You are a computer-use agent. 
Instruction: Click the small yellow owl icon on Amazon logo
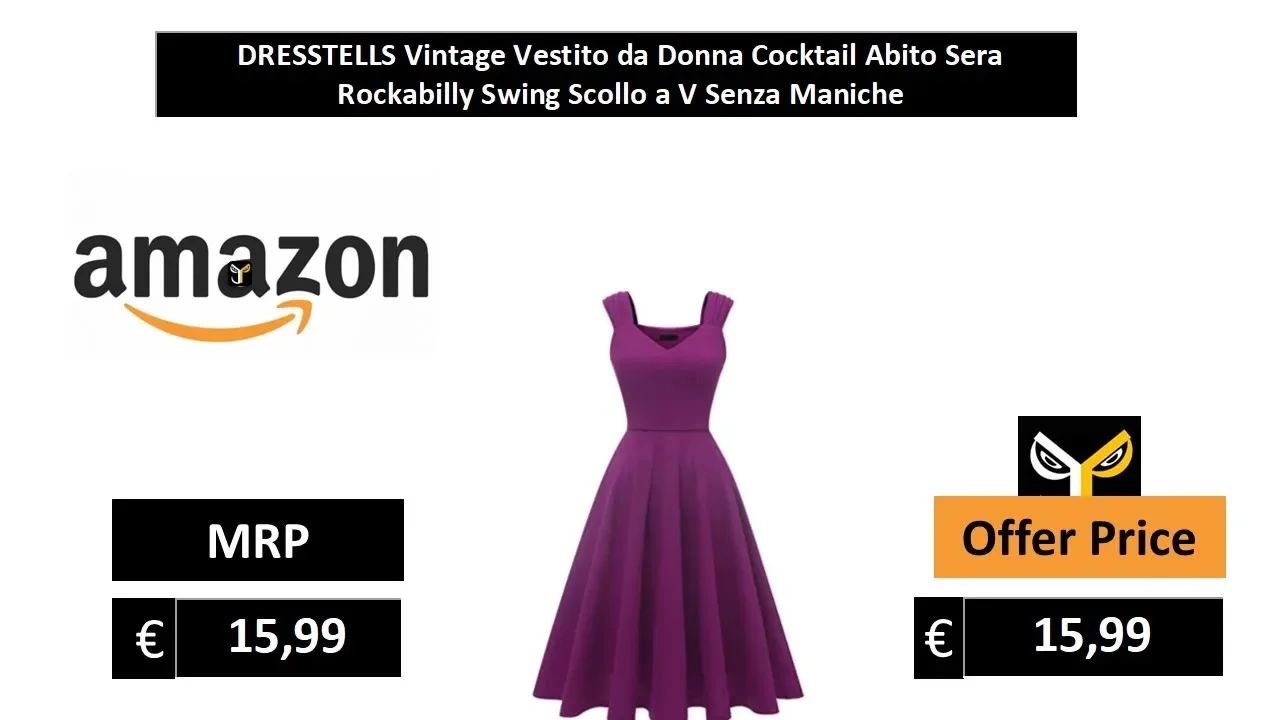click(x=240, y=273)
